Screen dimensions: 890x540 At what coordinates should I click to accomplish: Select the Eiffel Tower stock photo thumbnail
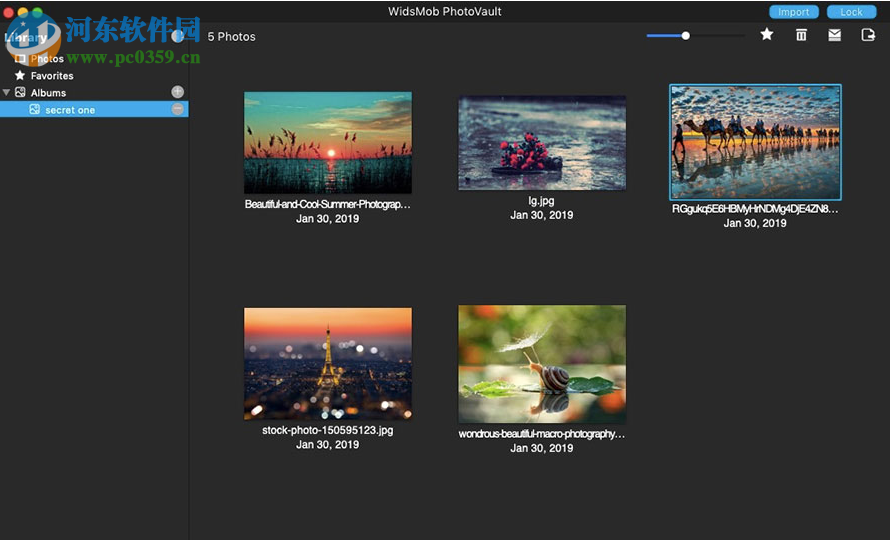pyautogui.click(x=328, y=363)
